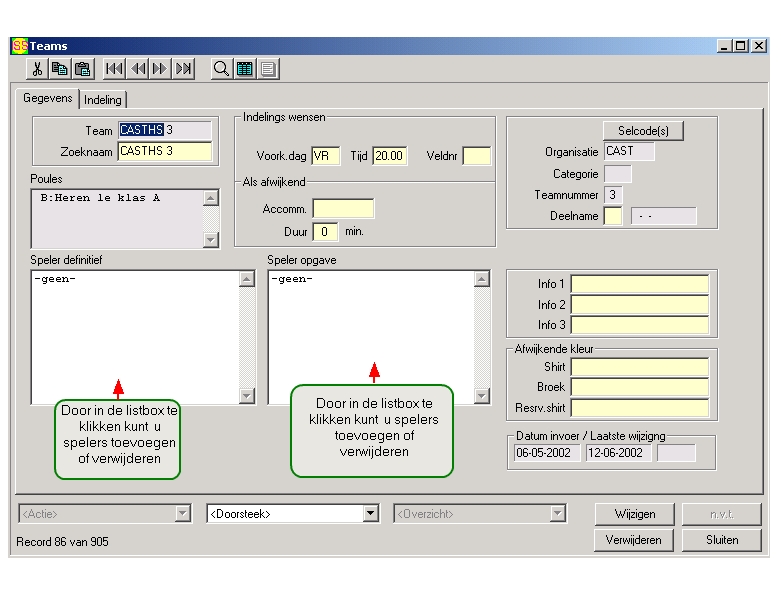Click the Copy icon in toolbar

point(60,69)
